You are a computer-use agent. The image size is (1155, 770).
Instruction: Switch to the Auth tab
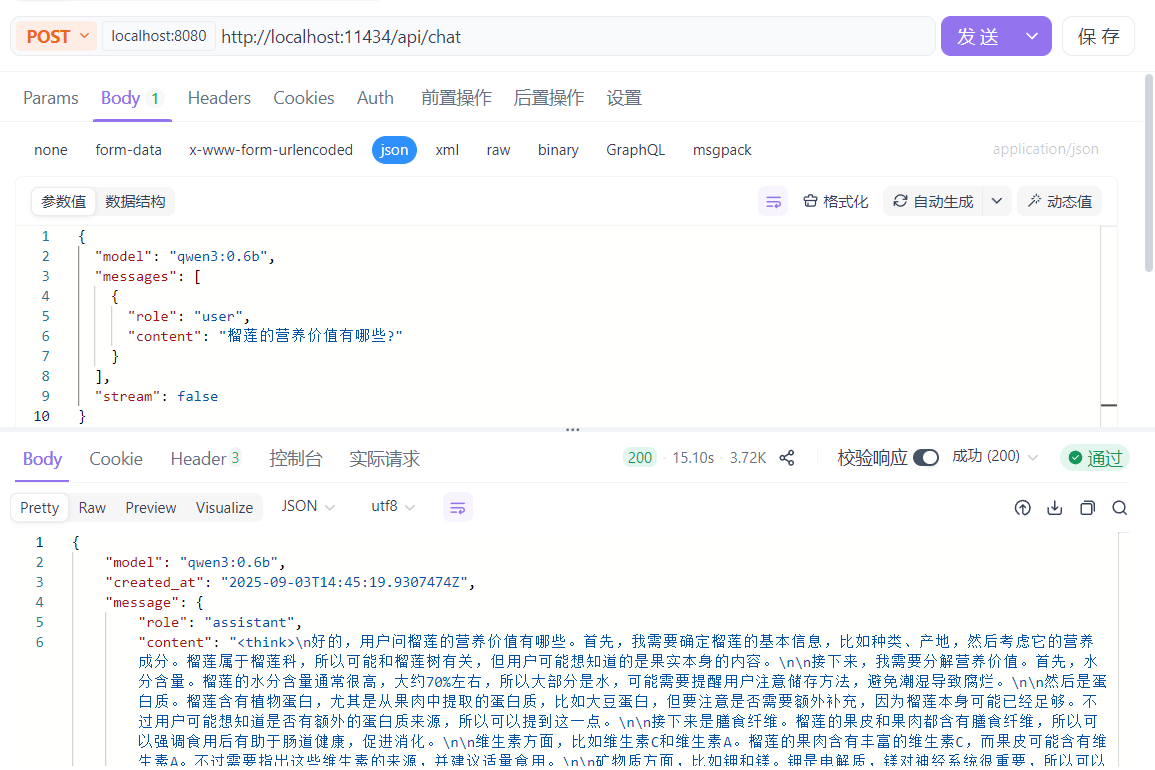(375, 98)
